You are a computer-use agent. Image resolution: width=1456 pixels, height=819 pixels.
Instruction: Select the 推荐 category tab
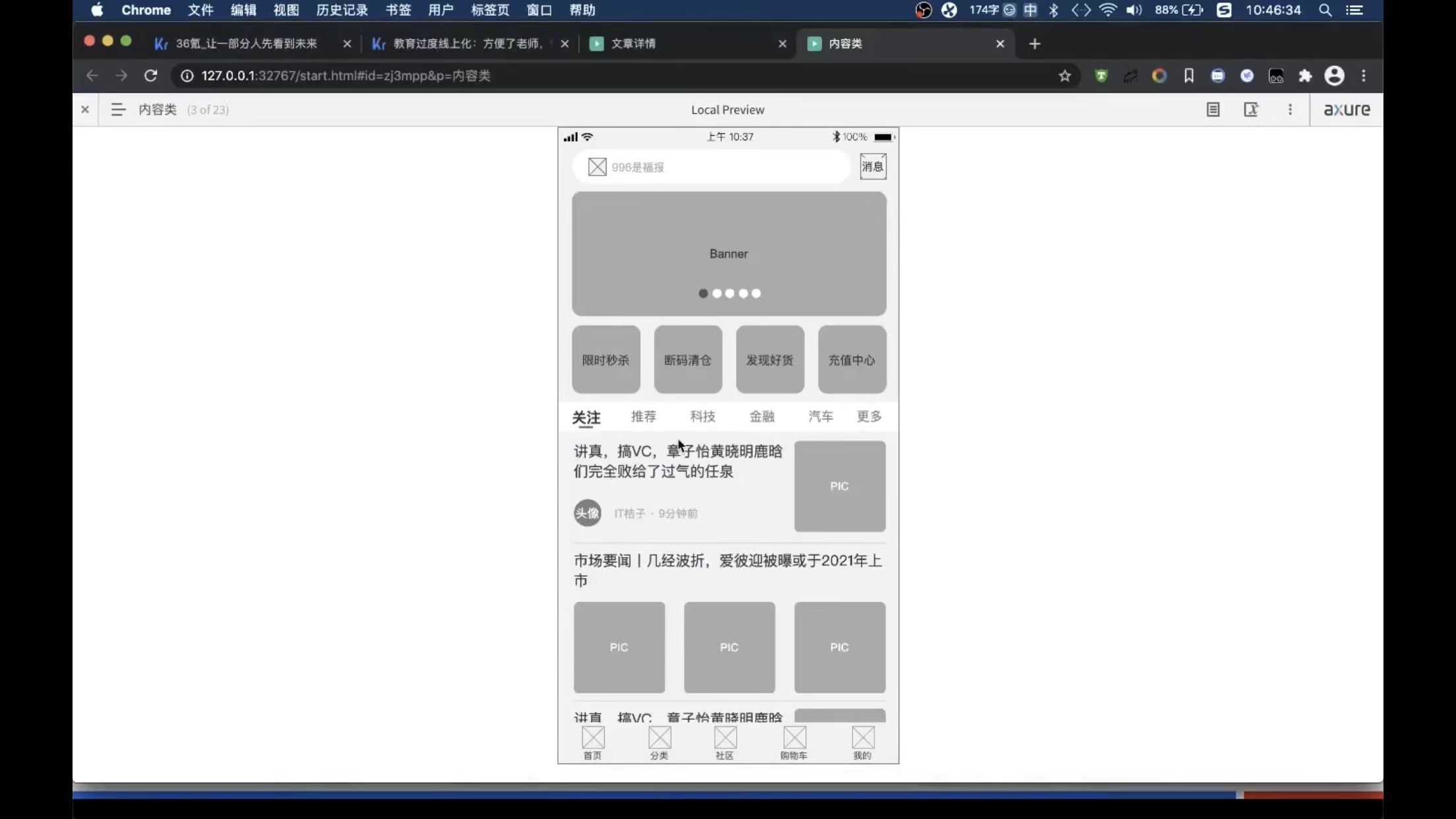pos(643,416)
